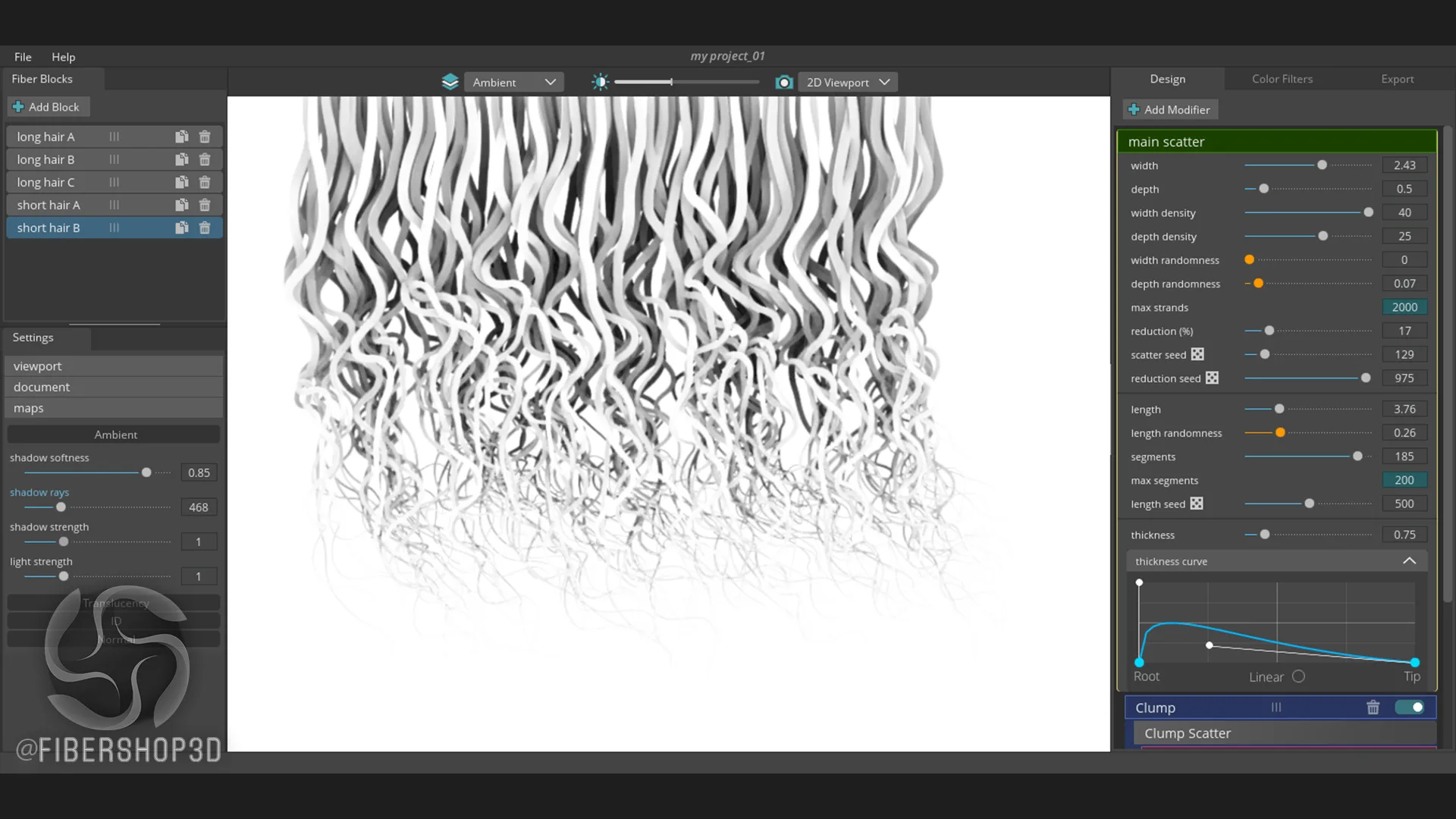
Task: Open the File menu
Action: (22, 57)
